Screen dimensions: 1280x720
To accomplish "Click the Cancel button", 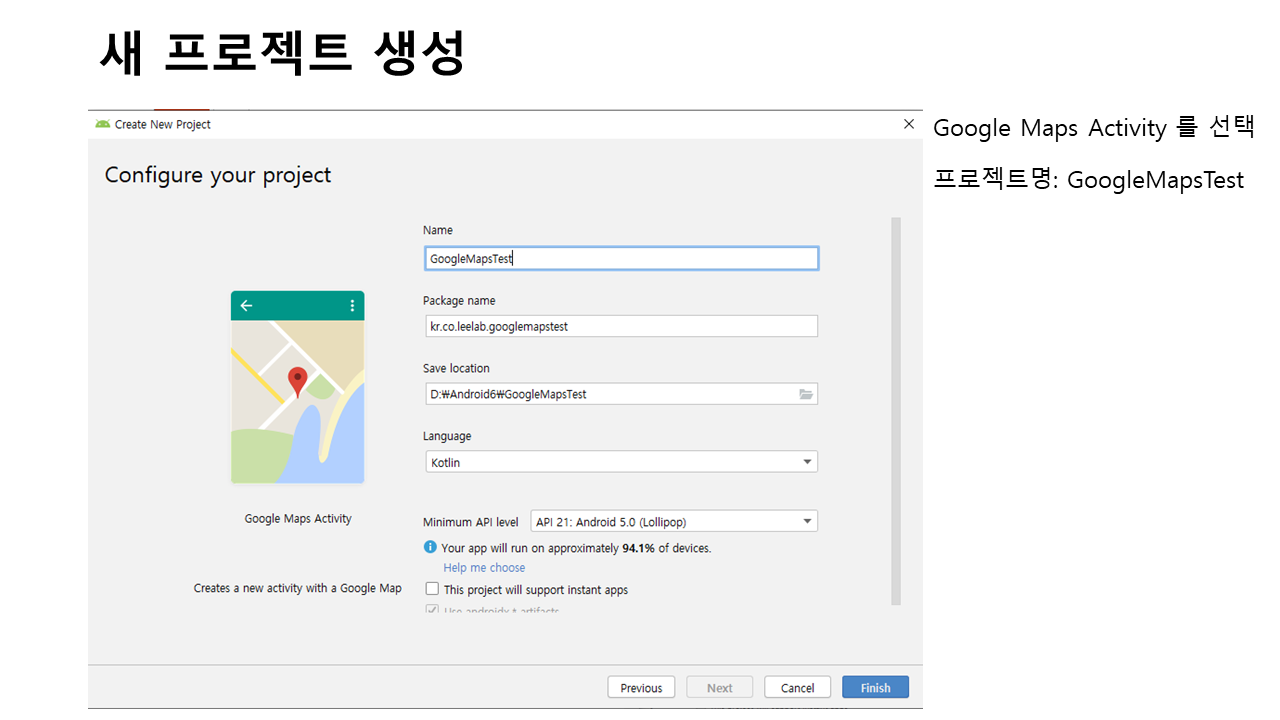I will click(x=797, y=688).
